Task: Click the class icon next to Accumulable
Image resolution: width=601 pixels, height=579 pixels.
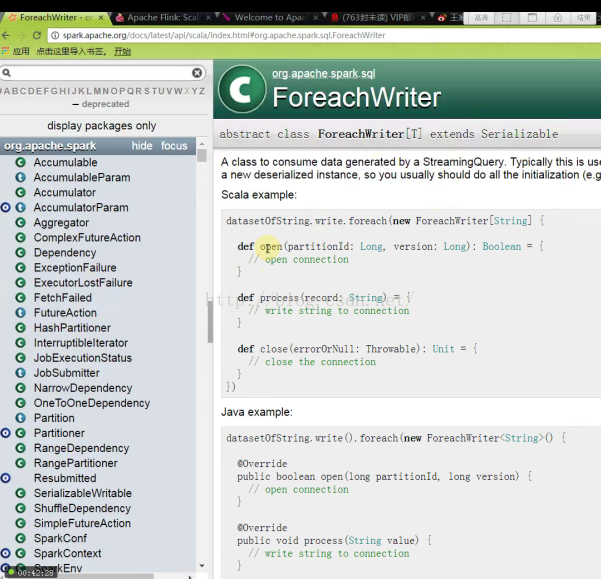Action: 20,162
